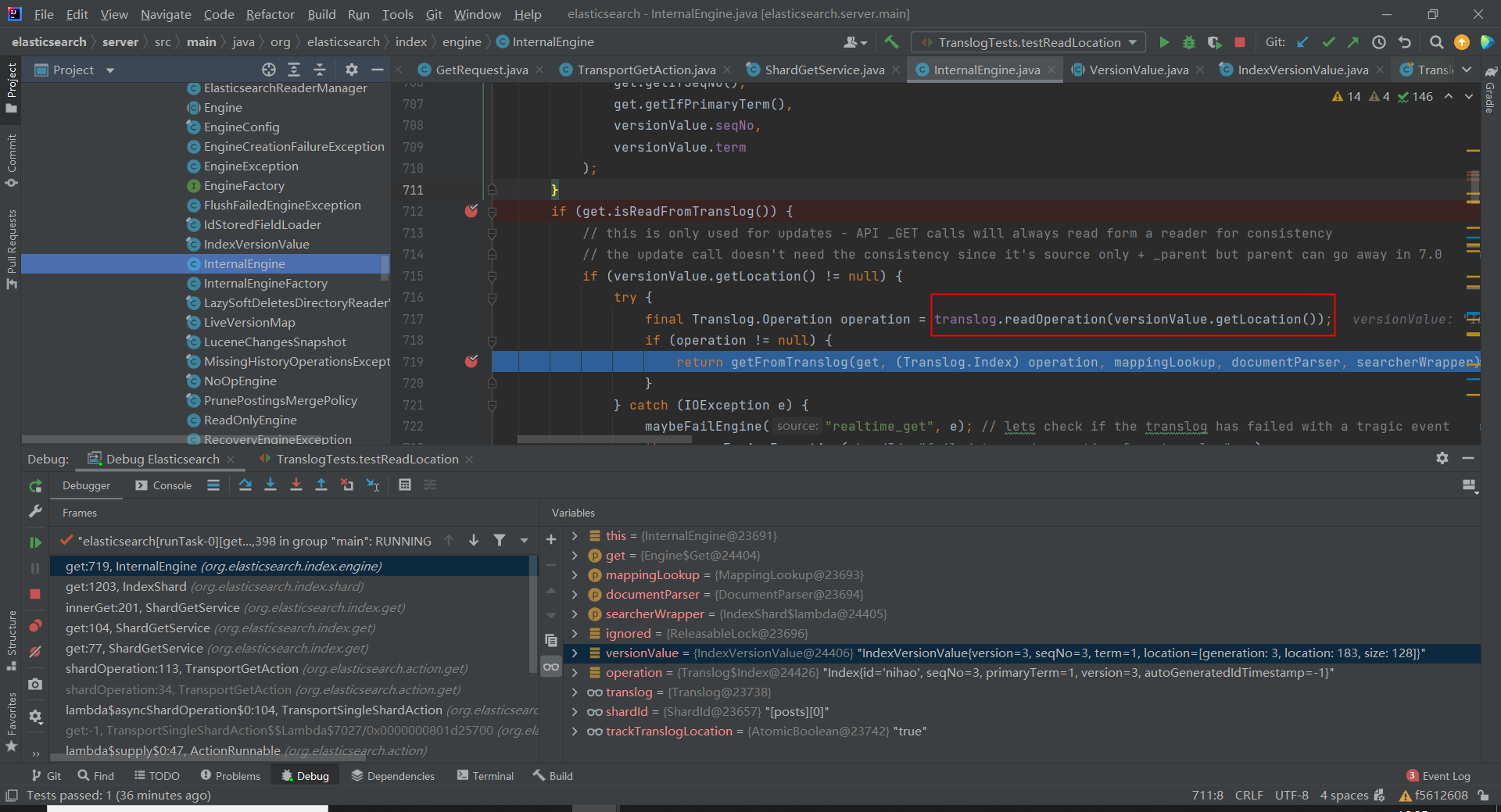The image size is (1501, 812).
Task: Click the Build project hammer icon
Action: pos(891,42)
